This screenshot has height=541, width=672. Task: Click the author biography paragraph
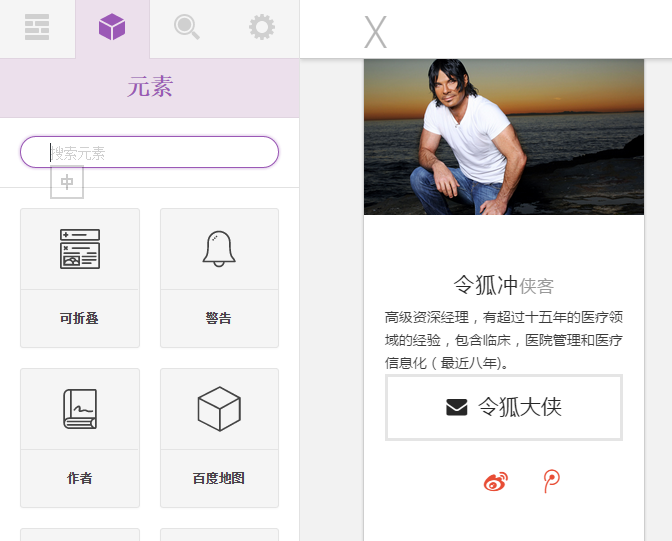click(x=504, y=340)
